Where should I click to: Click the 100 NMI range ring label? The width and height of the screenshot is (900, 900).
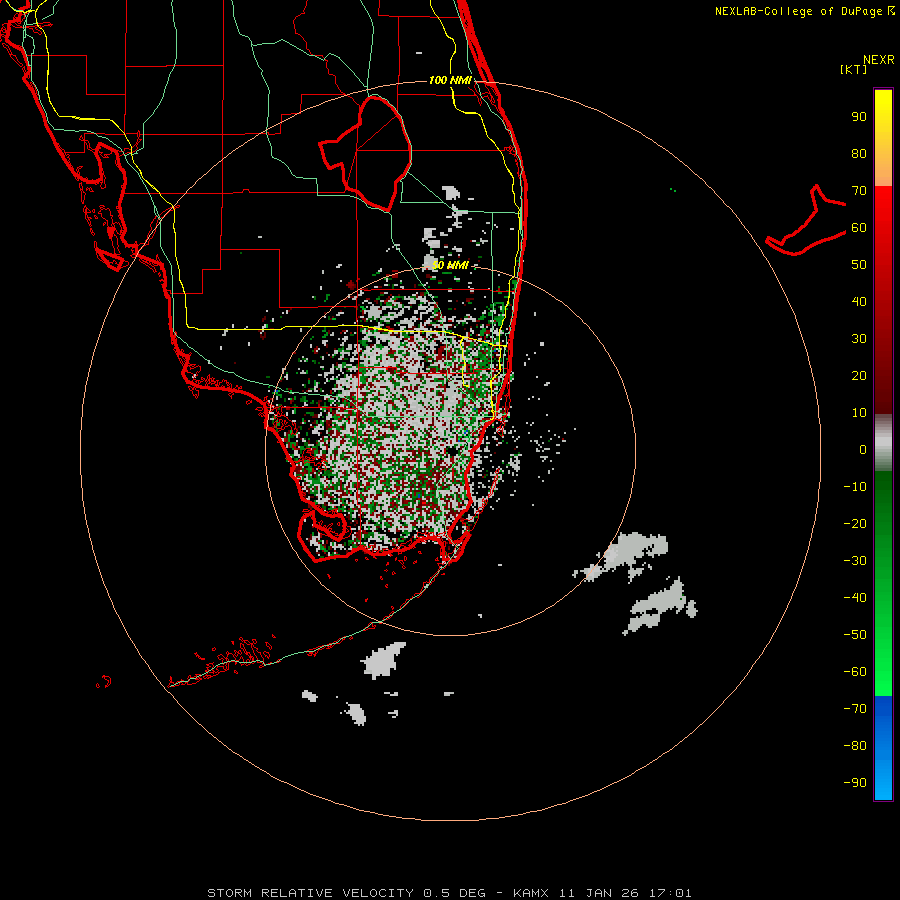point(450,80)
